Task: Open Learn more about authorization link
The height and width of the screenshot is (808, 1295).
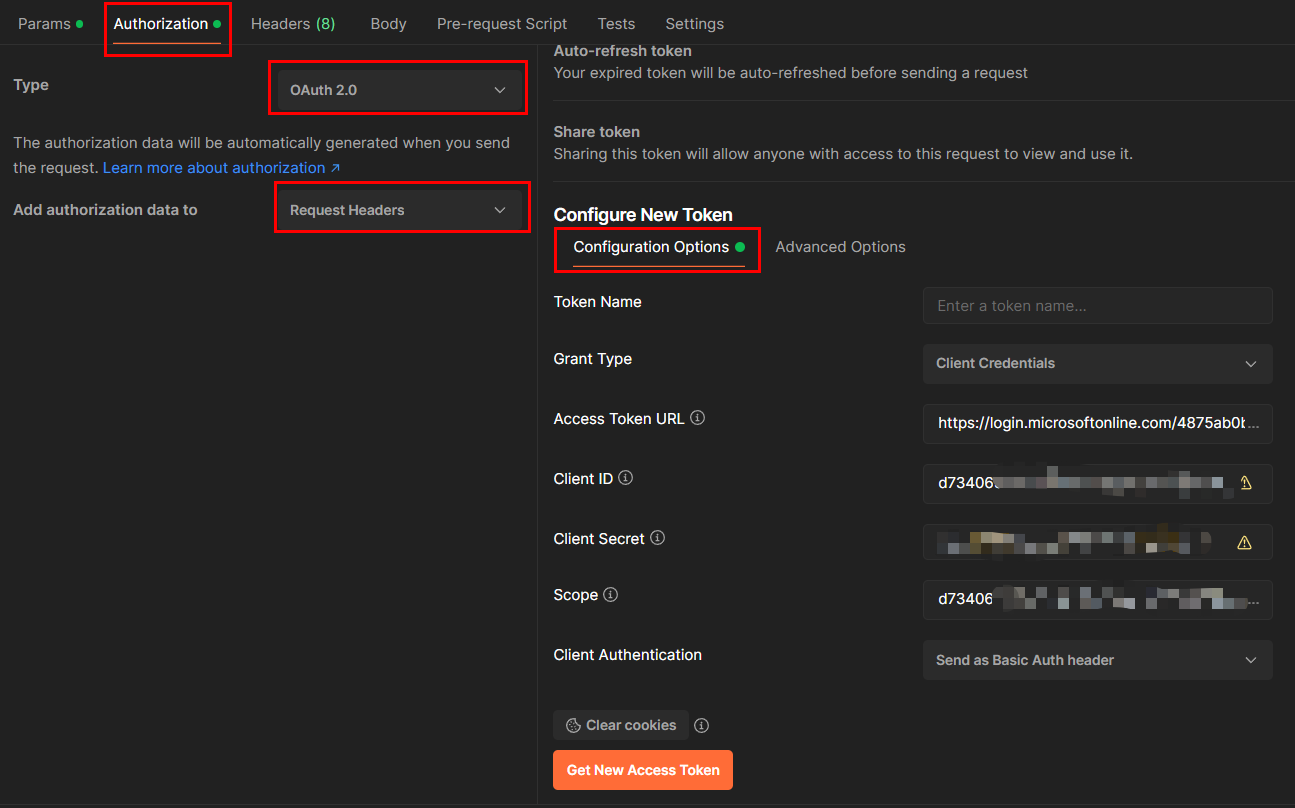Action: 222,168
